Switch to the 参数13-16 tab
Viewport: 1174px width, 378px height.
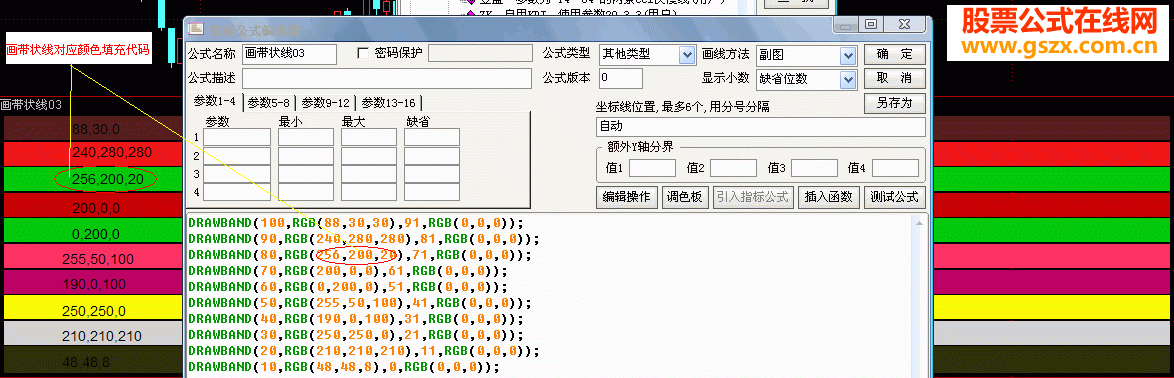389,103
